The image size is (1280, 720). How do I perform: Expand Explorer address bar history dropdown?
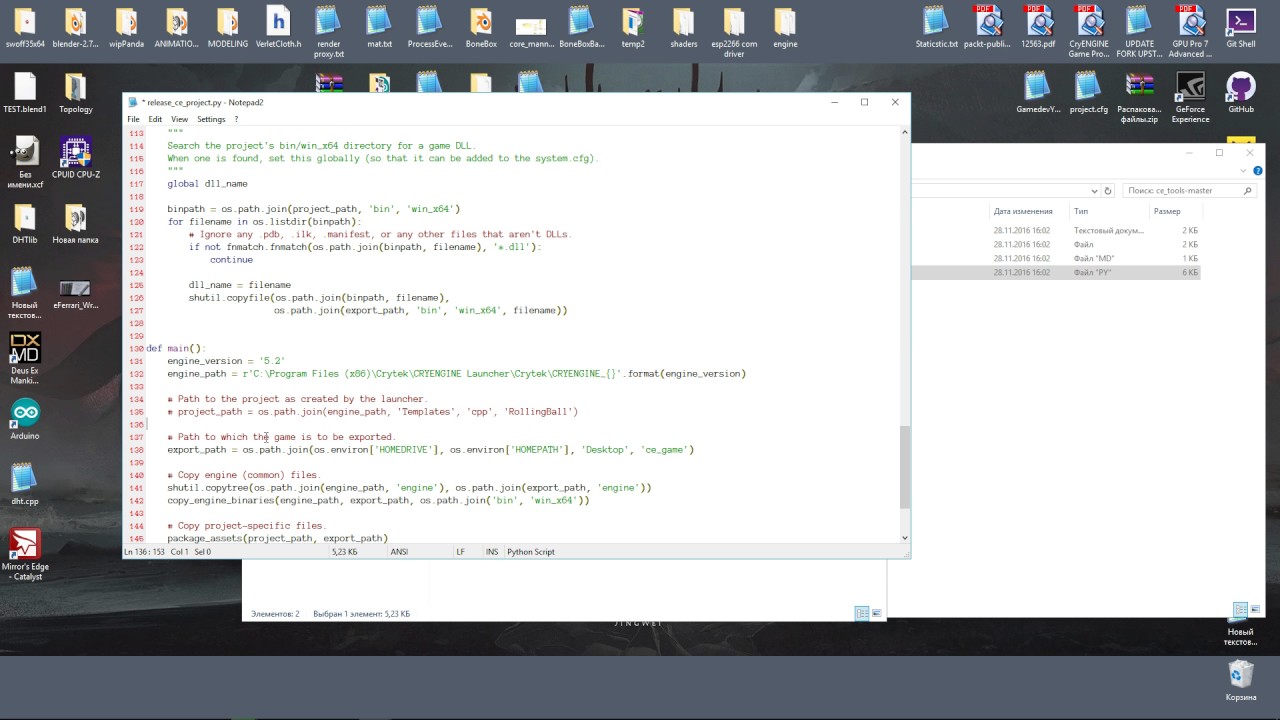[1094, 191]
